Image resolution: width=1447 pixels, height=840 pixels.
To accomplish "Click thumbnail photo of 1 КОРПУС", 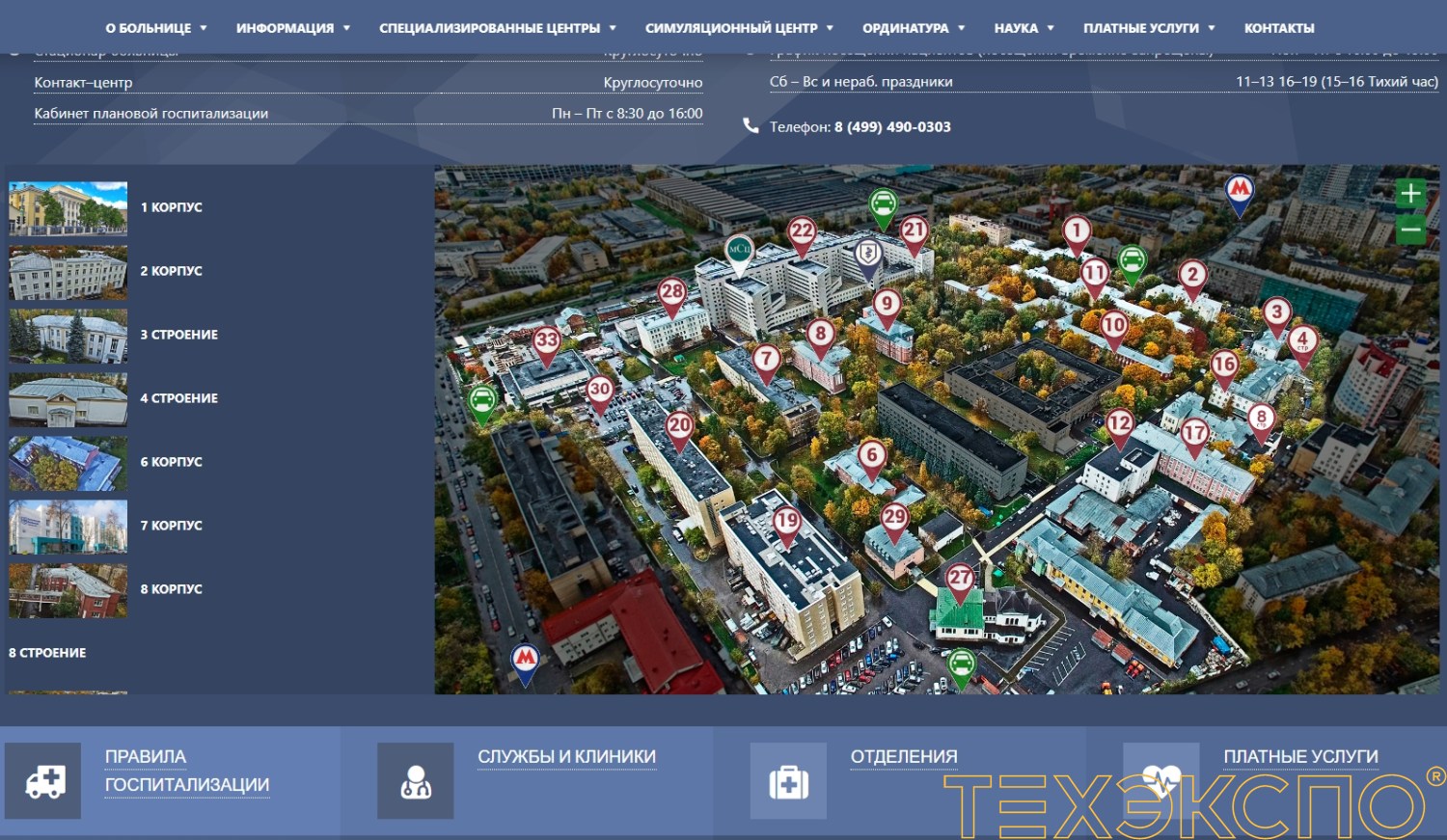I will [x=68, y=208].
